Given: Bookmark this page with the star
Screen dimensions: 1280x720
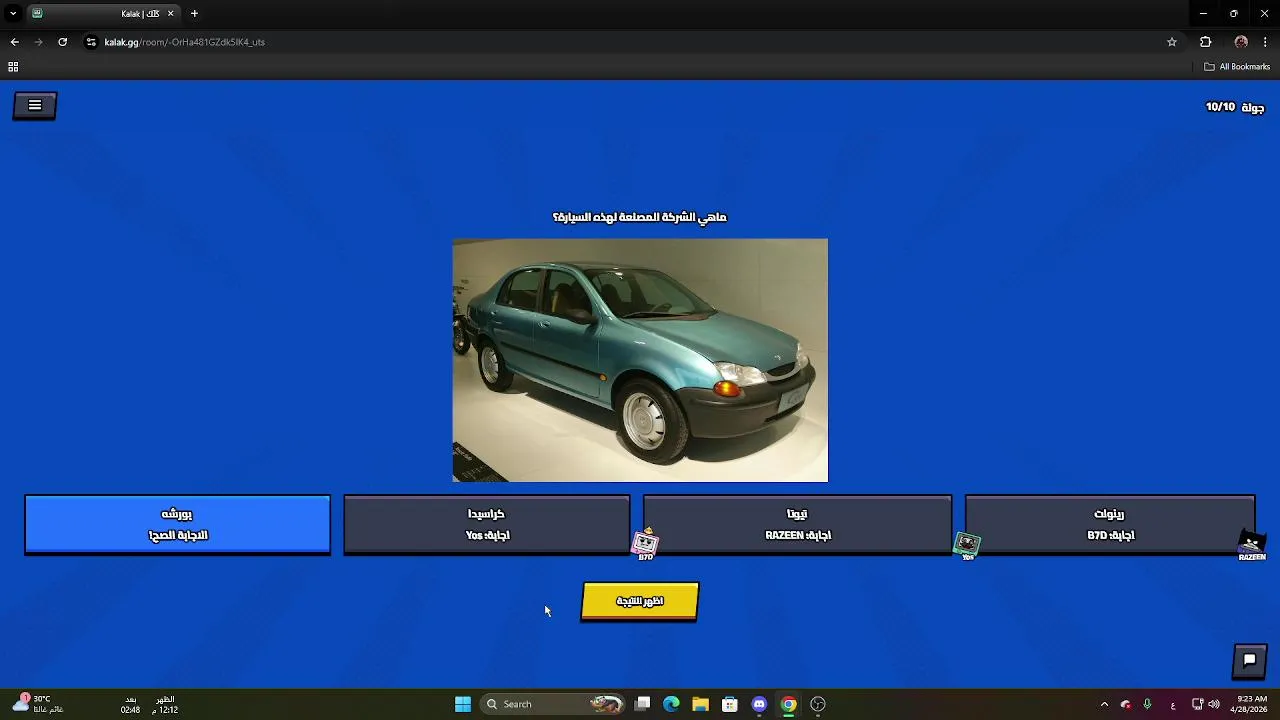Looking at the screenshot, I should coord(1172,42).
